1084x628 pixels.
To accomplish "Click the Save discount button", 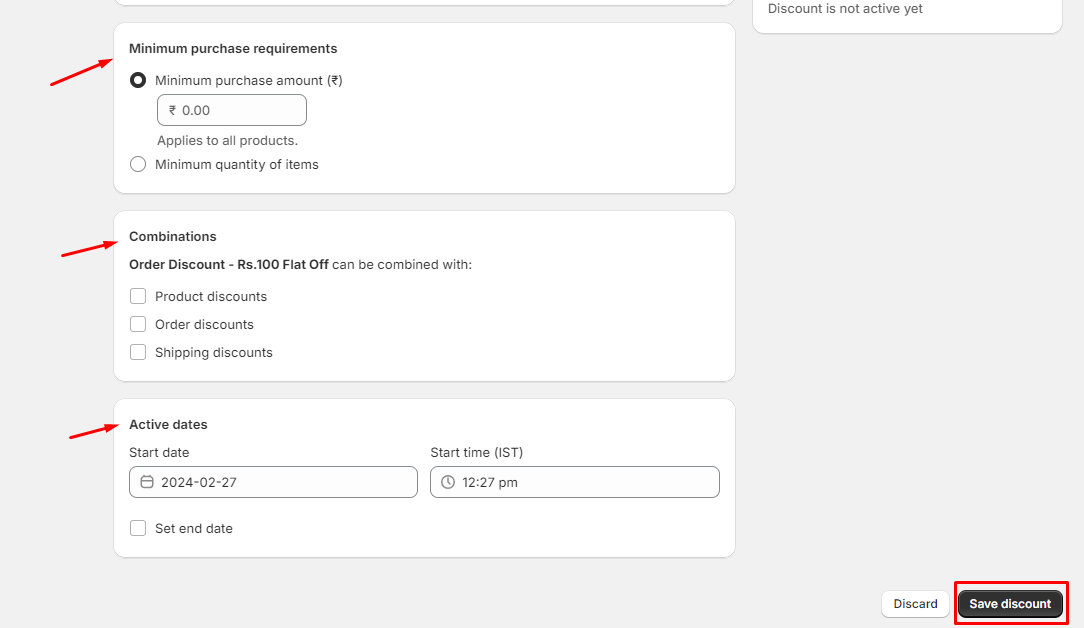I will coord(1010,604).
